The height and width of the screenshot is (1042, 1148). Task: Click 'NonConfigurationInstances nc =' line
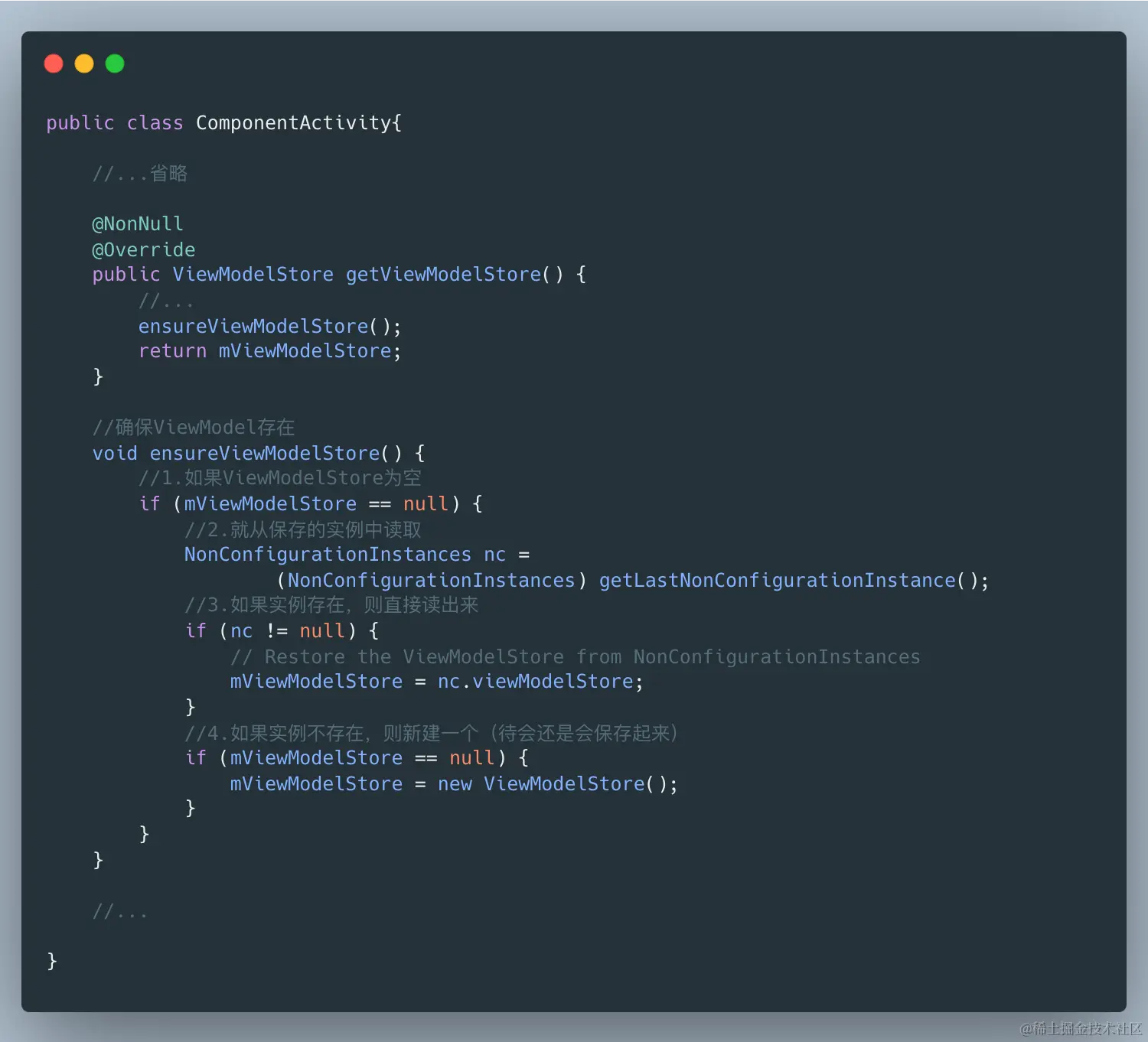coord(357,555)
